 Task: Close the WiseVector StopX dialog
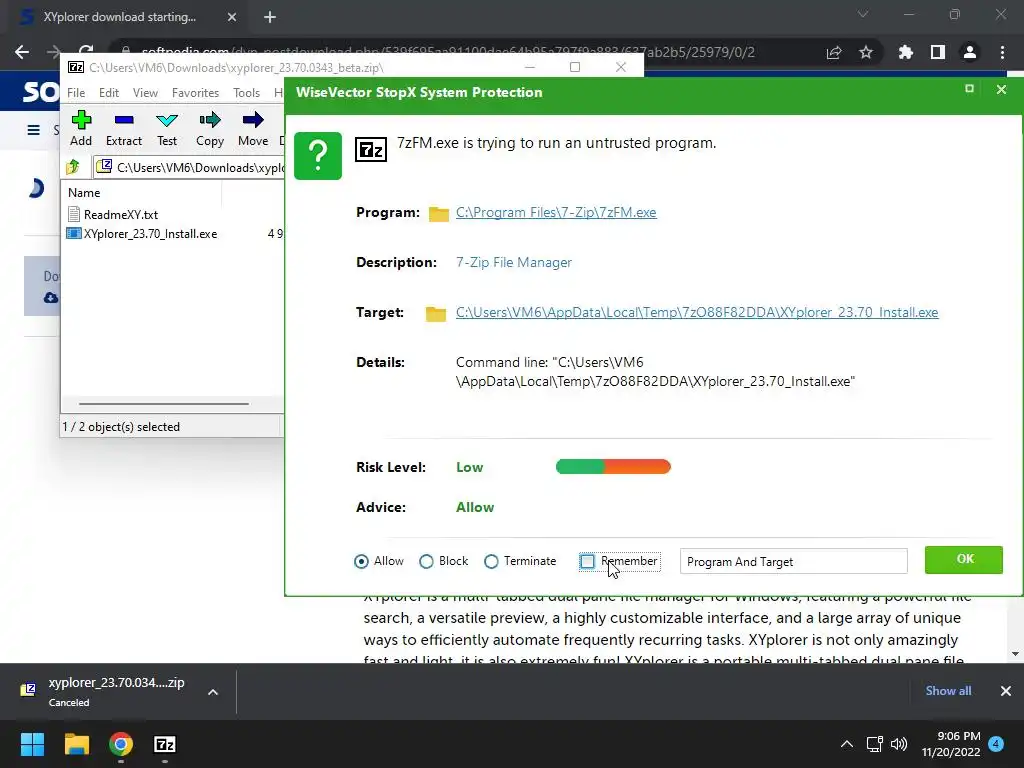[x=1001, y=89]
